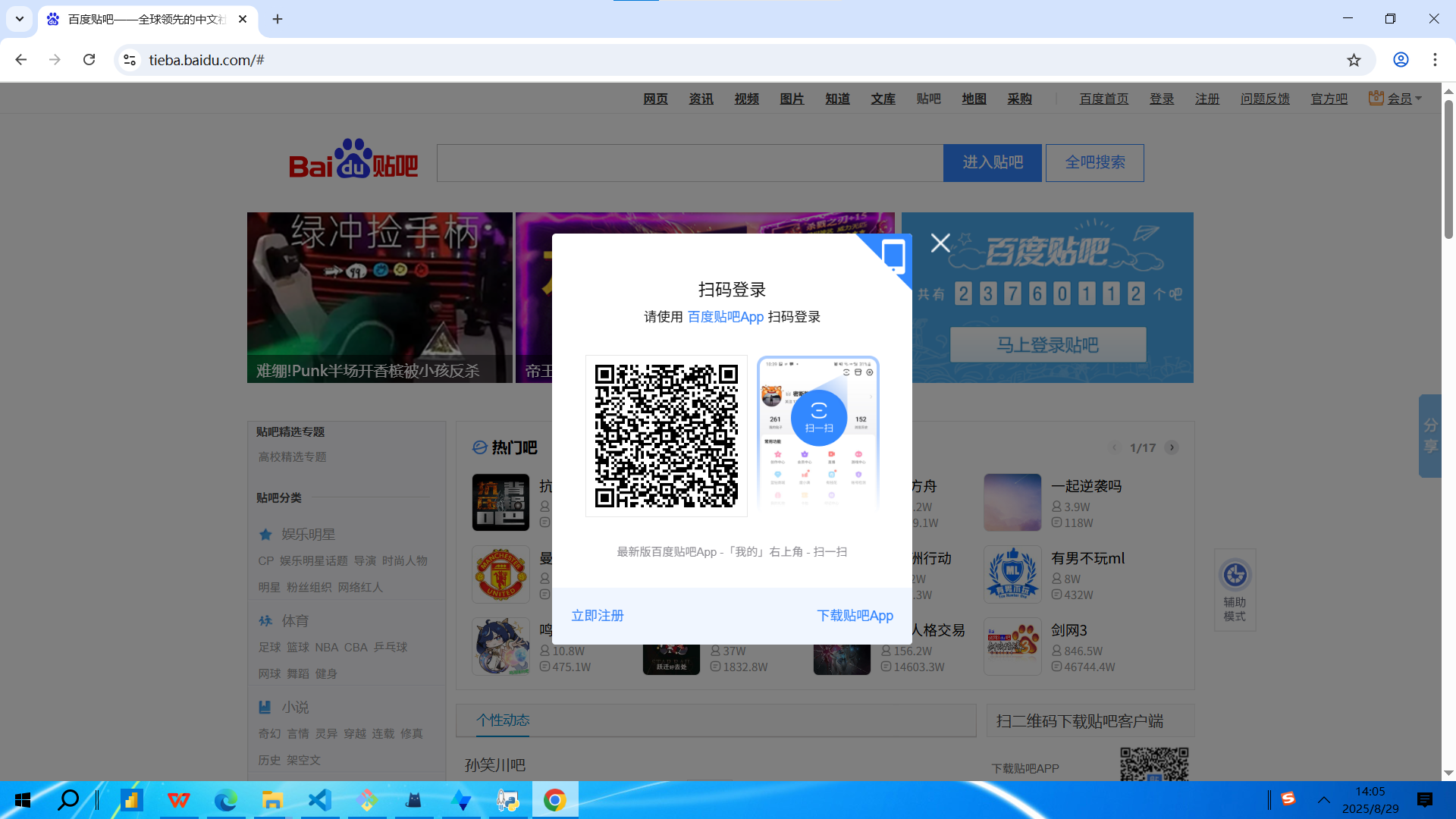The height and width of the screenshot is (819, 1456).
Task: Open 小说 category
Action: [x=295, y=708]
